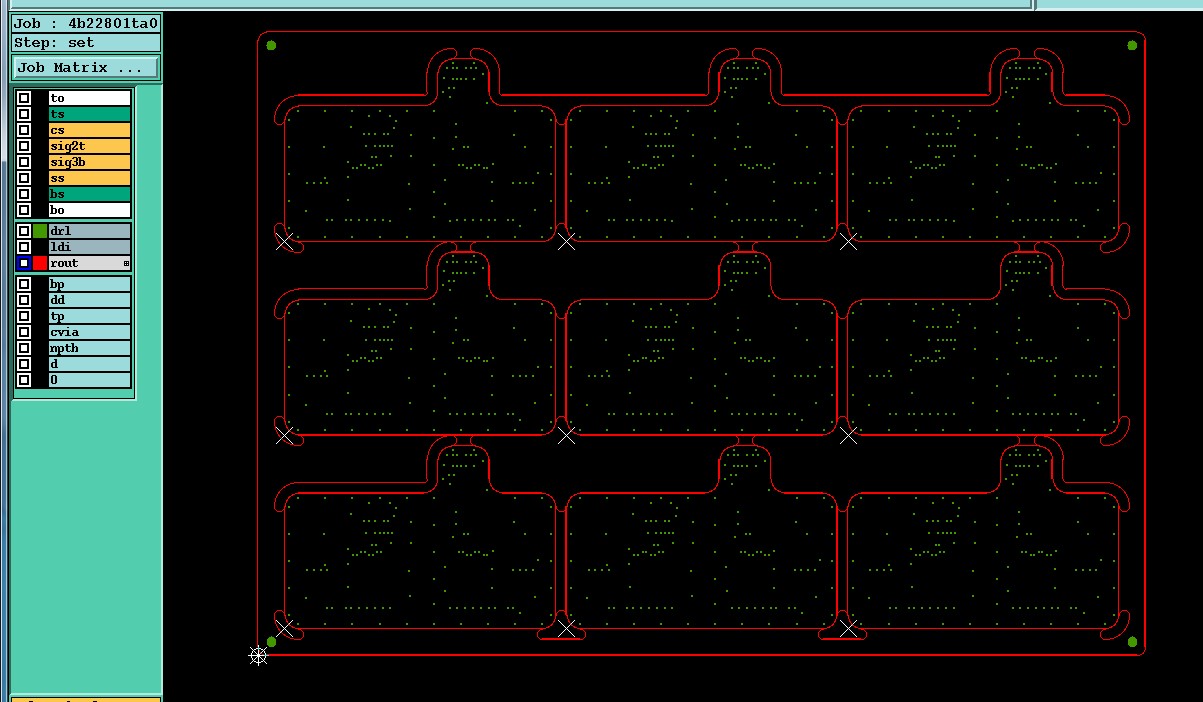Toggle the checkbox for layer ts
This screenshot has height=702, width=1203.
24,114
